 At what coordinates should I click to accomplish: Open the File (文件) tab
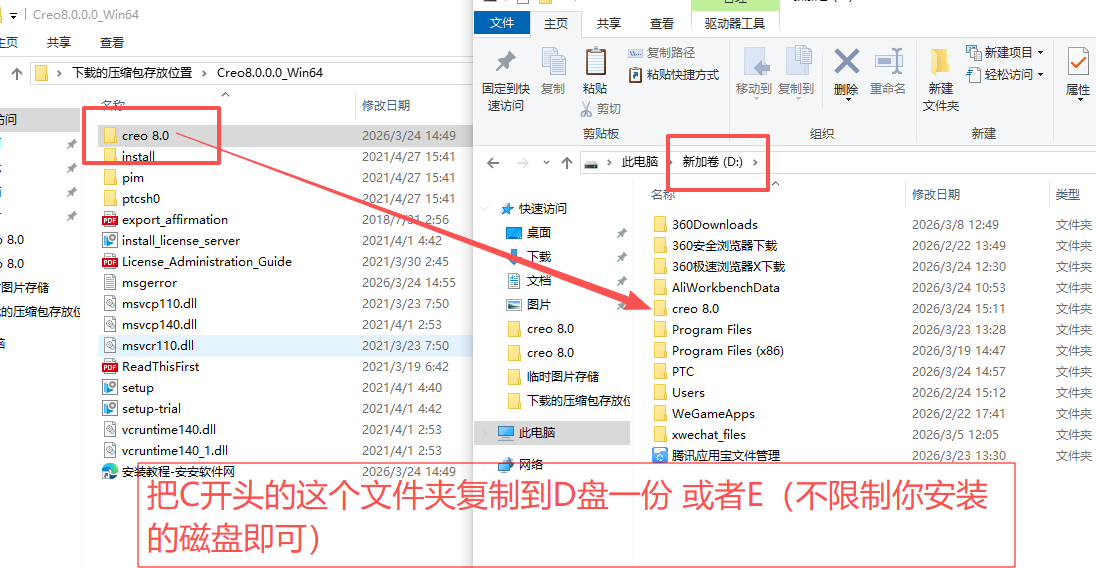click(502, 23)
